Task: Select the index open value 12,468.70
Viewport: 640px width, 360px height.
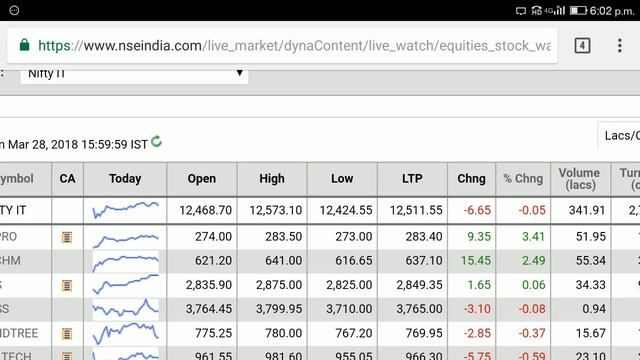Action: [x=205, y=210]
